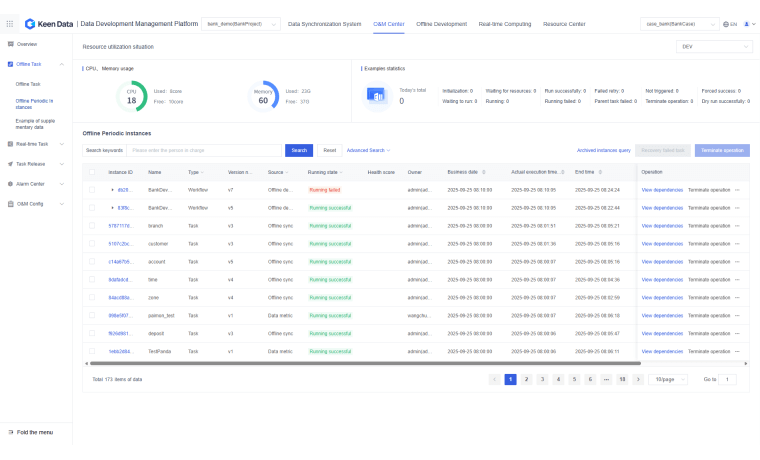
Task: Switch to Offline Development tab
Action: tap(442, 23)
